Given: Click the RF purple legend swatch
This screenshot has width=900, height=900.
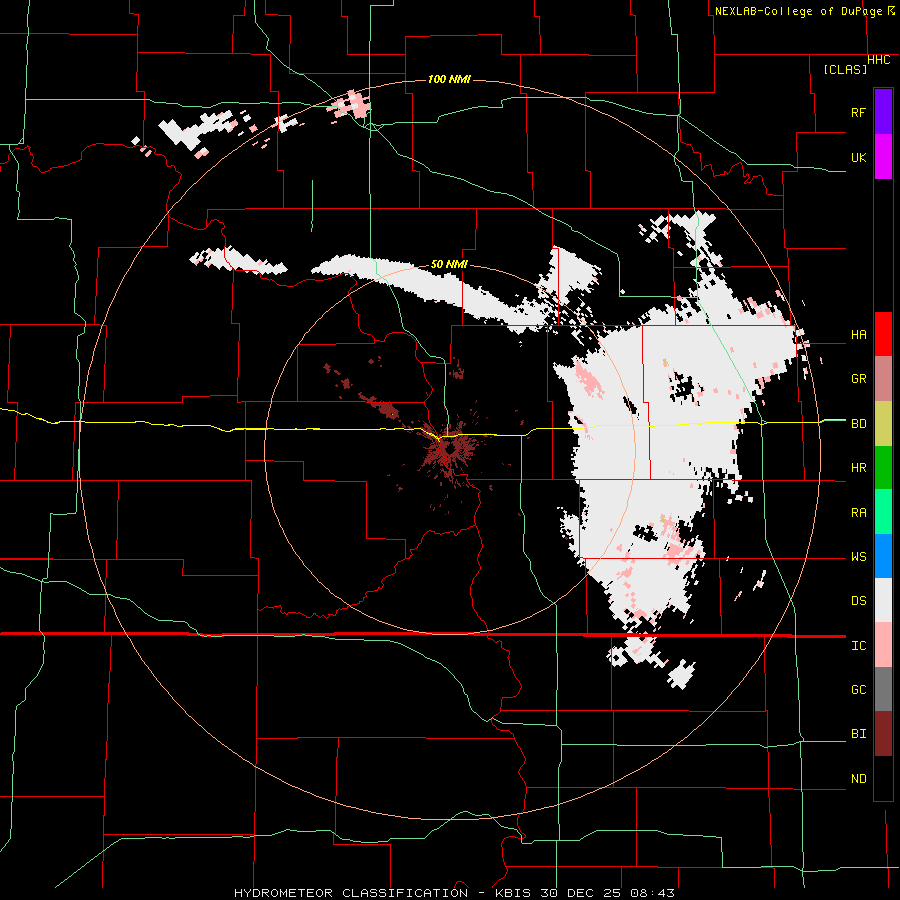Looking at the screenshot, I should pyautogui.click(x=883, y=112).
